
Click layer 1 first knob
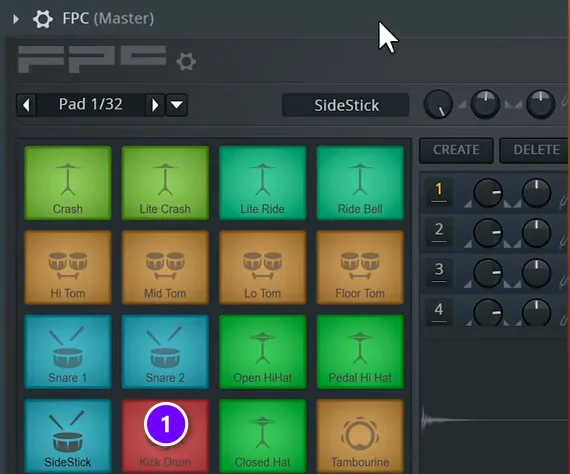tap(488, 193)
